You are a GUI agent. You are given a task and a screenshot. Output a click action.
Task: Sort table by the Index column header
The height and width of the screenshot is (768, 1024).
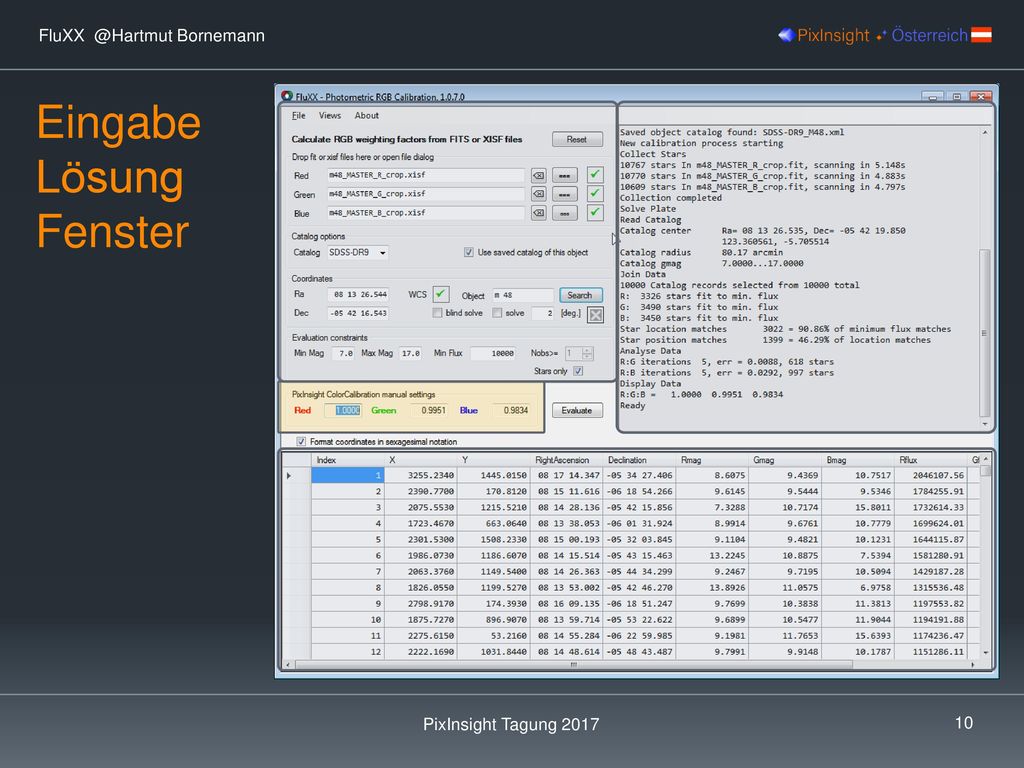coord(347,460)
